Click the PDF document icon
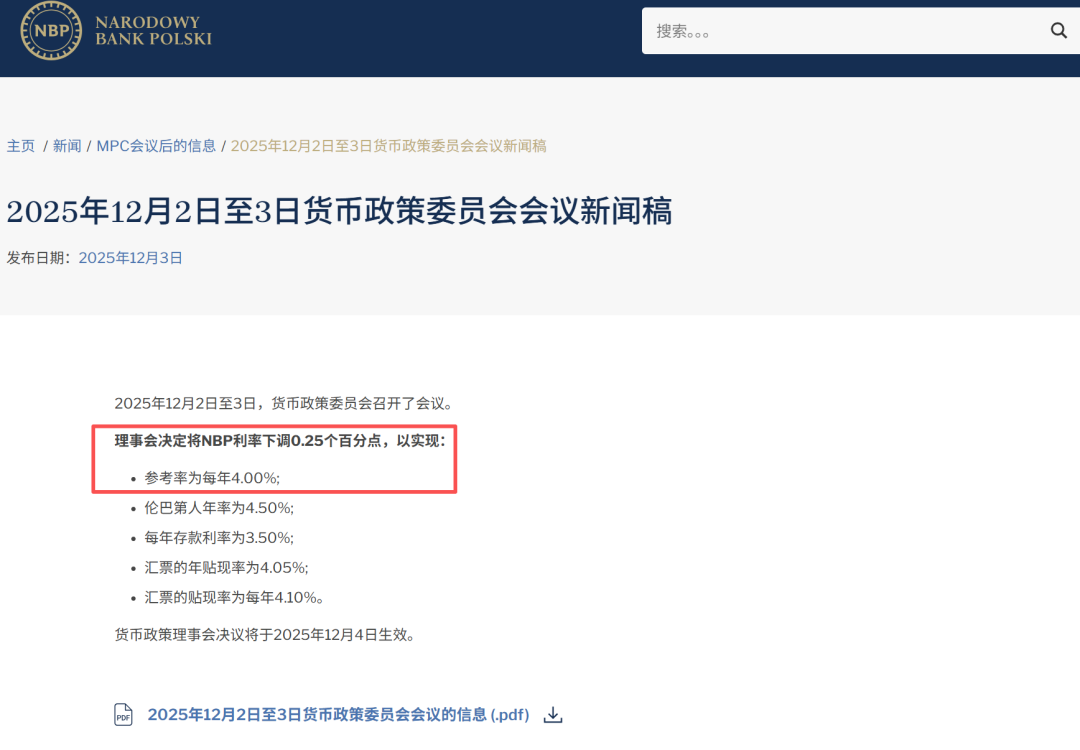Screen dimensions: 1080x750 pos(122,714)
